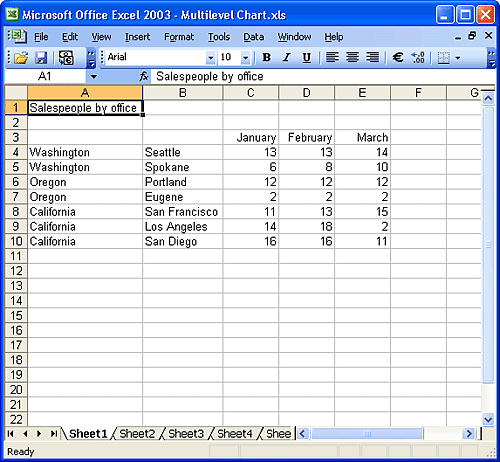Click the Borders toolbar icon
Image resolution: width=500 pixels, height=462 pixels.
click(x=443, y=58)
